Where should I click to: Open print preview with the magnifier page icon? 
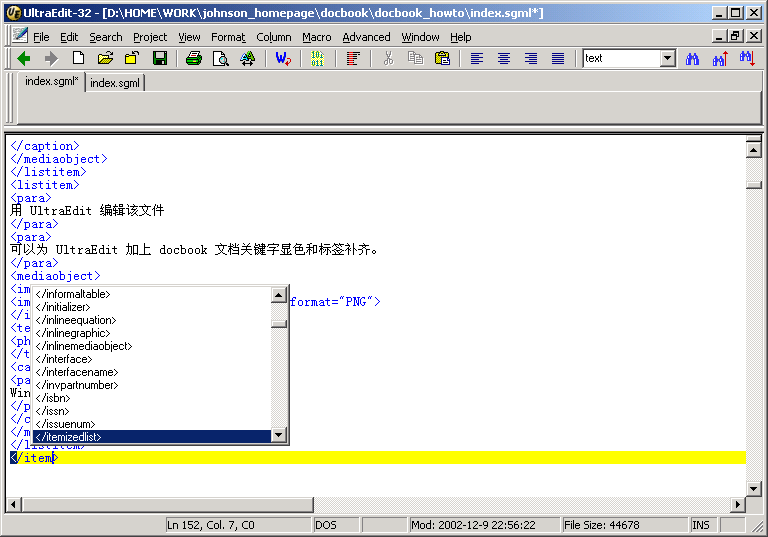point(220,59)
